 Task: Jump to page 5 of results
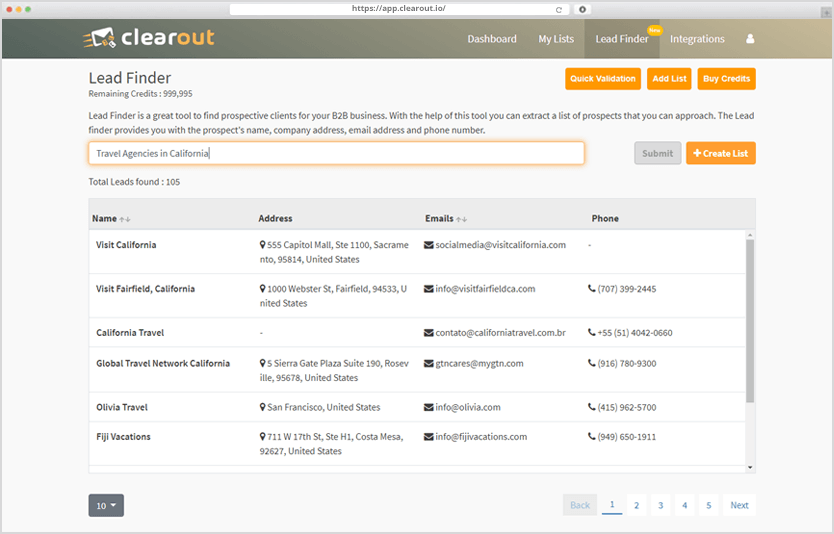pos(708,505)
